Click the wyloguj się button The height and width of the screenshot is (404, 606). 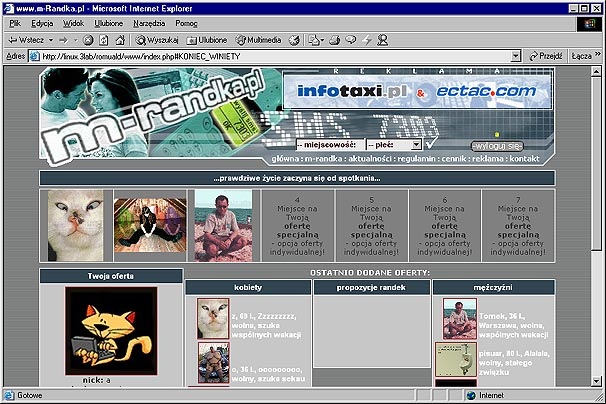496,145
